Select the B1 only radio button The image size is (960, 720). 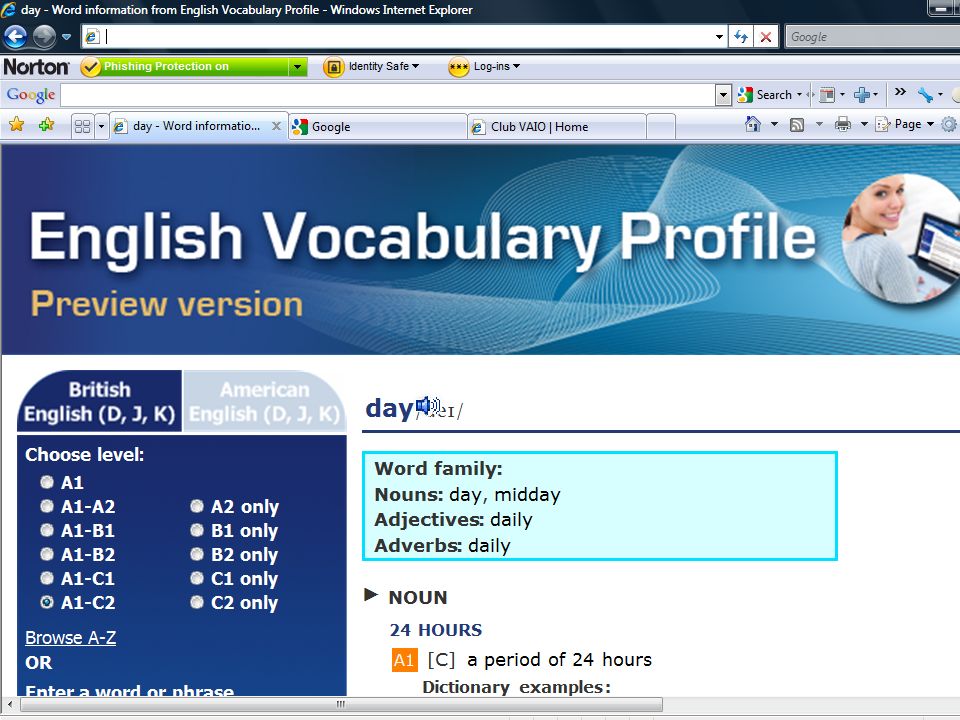(197, 530)
